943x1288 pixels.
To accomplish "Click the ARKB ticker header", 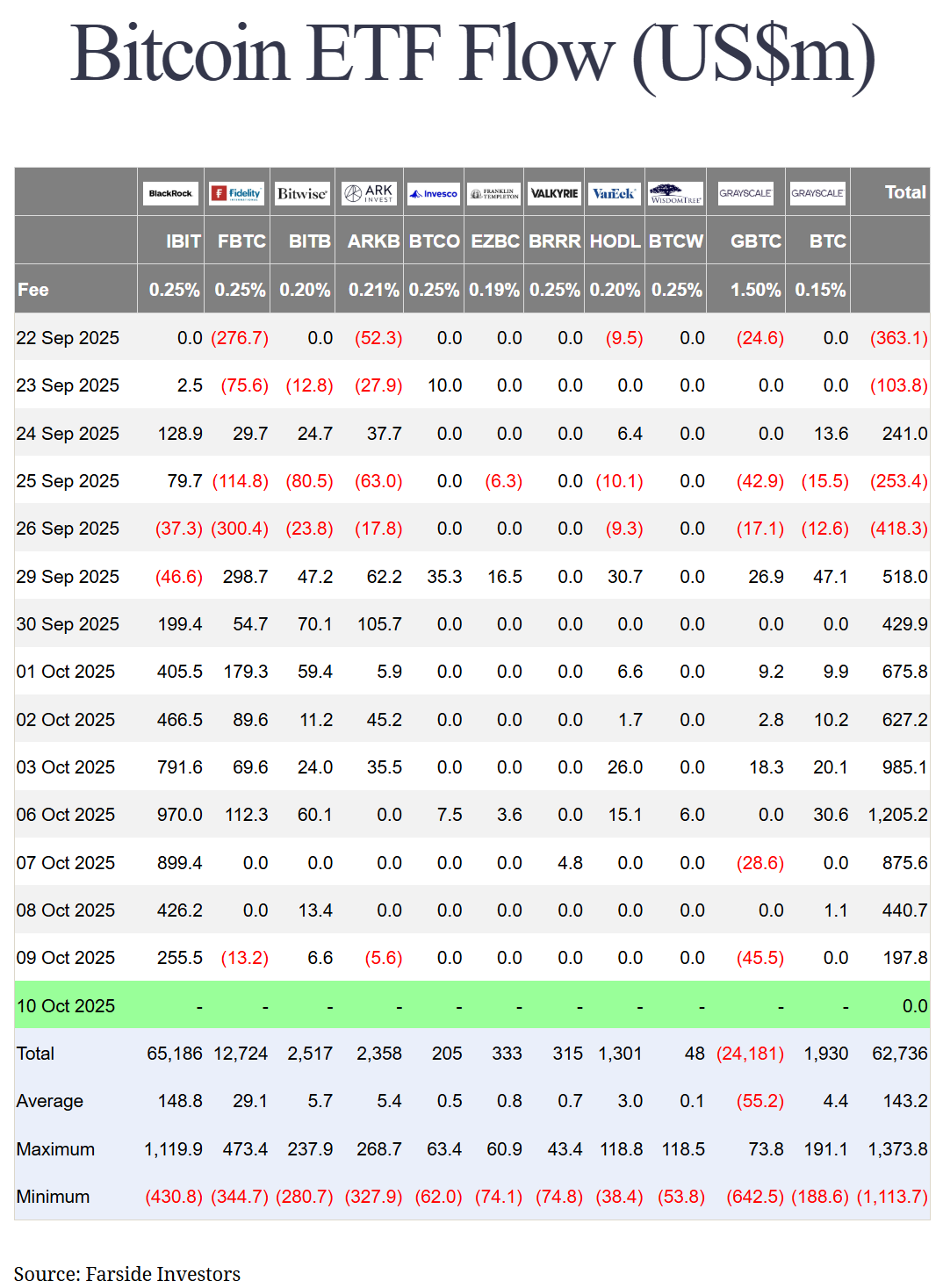I will [374, 241].
